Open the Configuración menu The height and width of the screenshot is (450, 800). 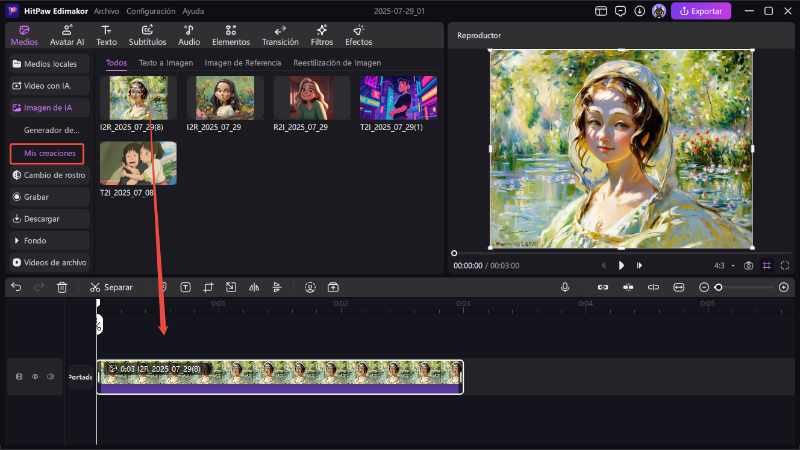(x=151, y=11)
